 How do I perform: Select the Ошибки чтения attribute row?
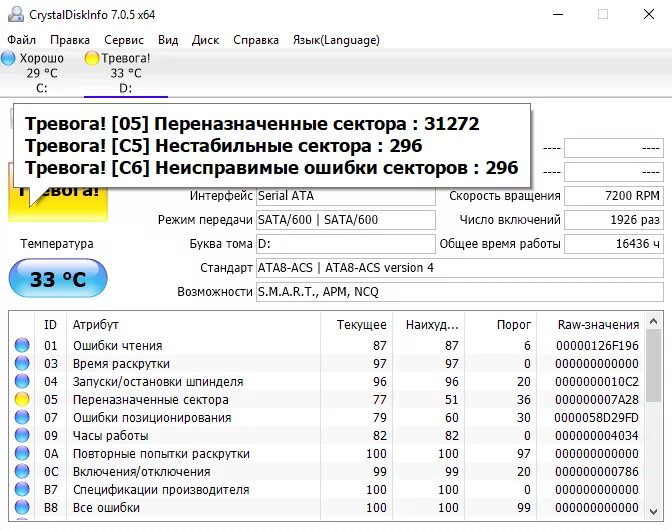(x=327, y=345)
